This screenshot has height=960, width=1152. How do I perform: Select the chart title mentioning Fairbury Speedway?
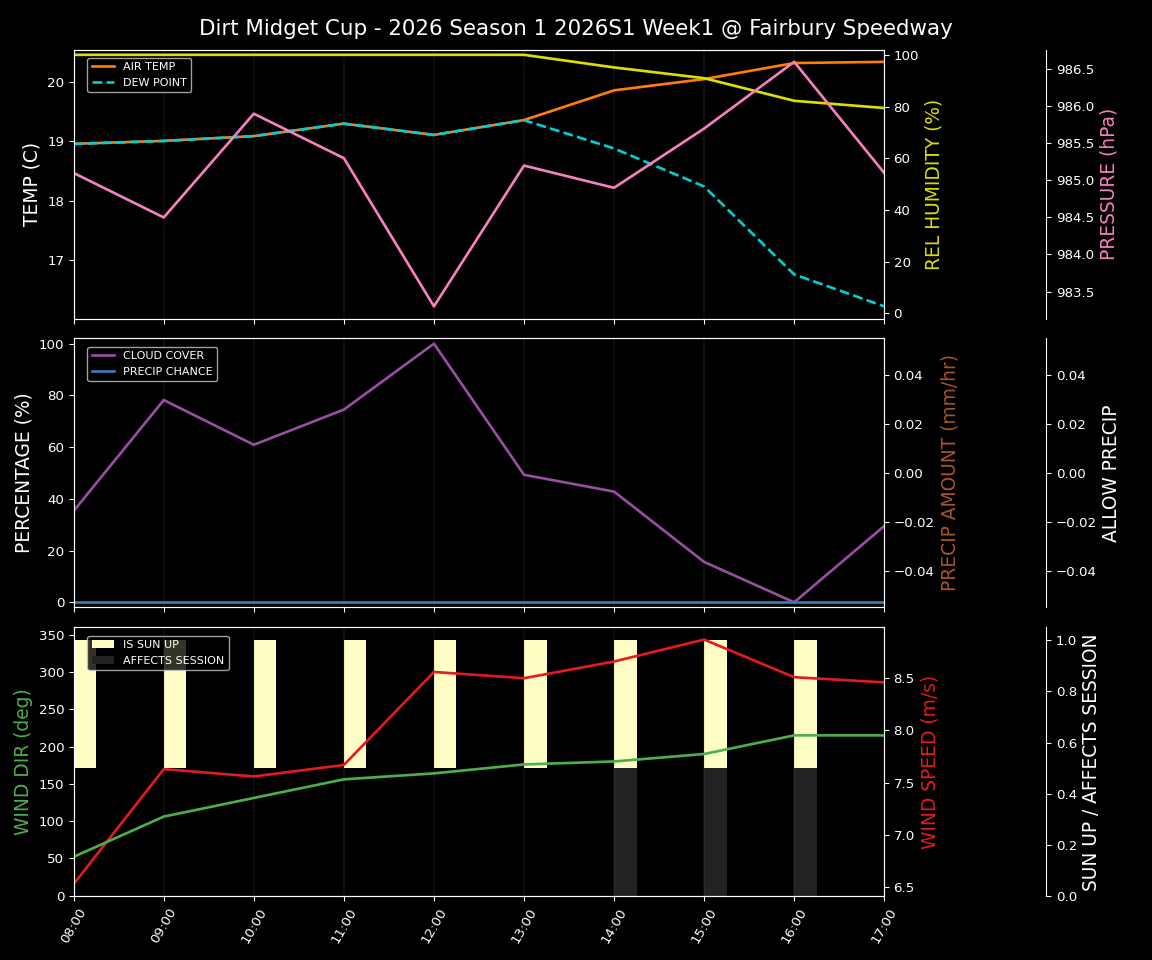click(576, 28)
